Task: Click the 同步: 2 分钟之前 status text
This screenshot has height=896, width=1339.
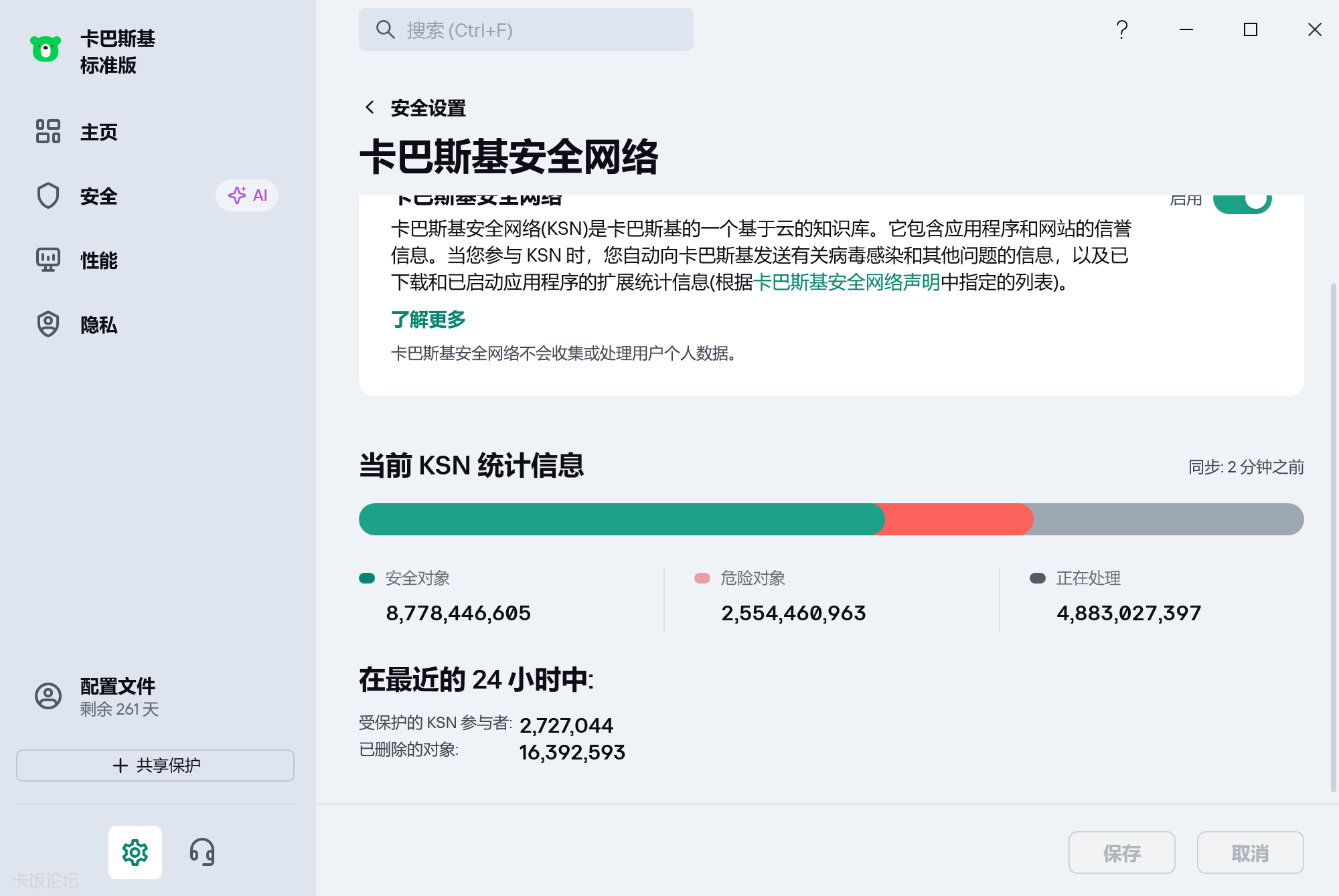Action: [x=1246, y=466]
